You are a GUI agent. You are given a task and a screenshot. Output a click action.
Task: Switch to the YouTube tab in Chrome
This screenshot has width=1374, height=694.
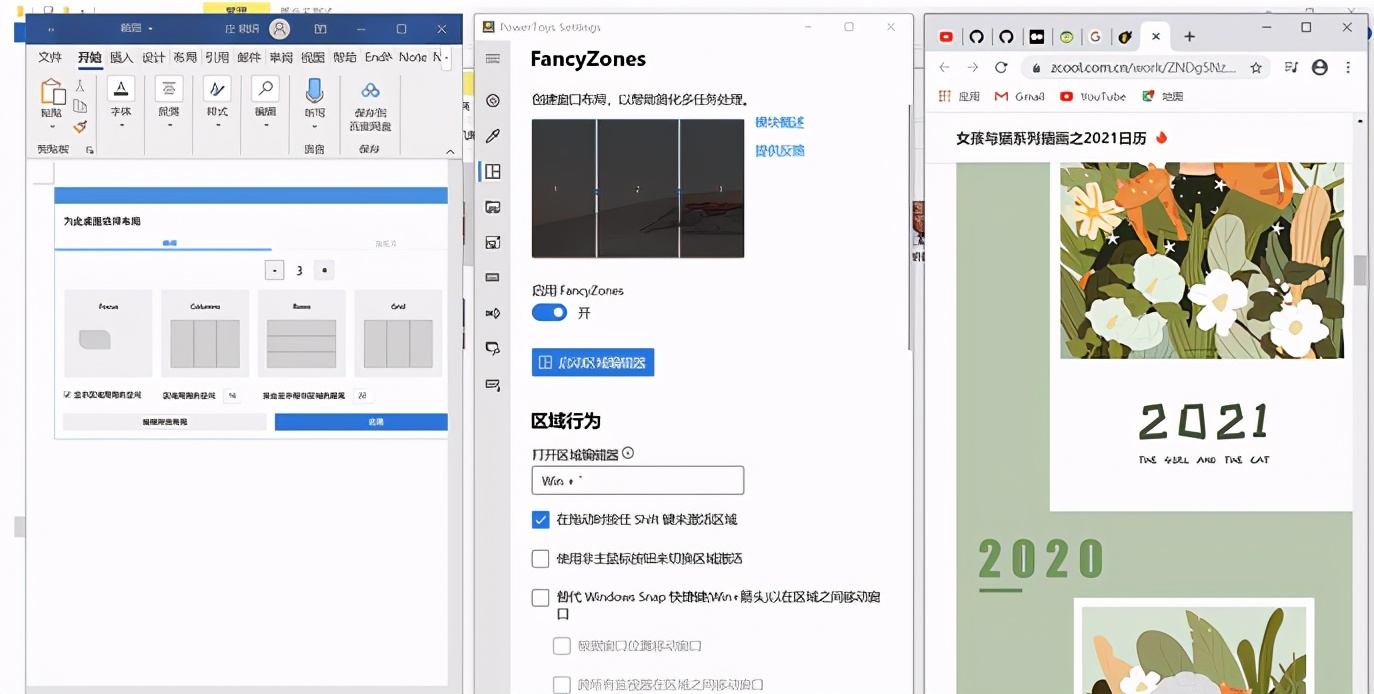pos(946,37)
